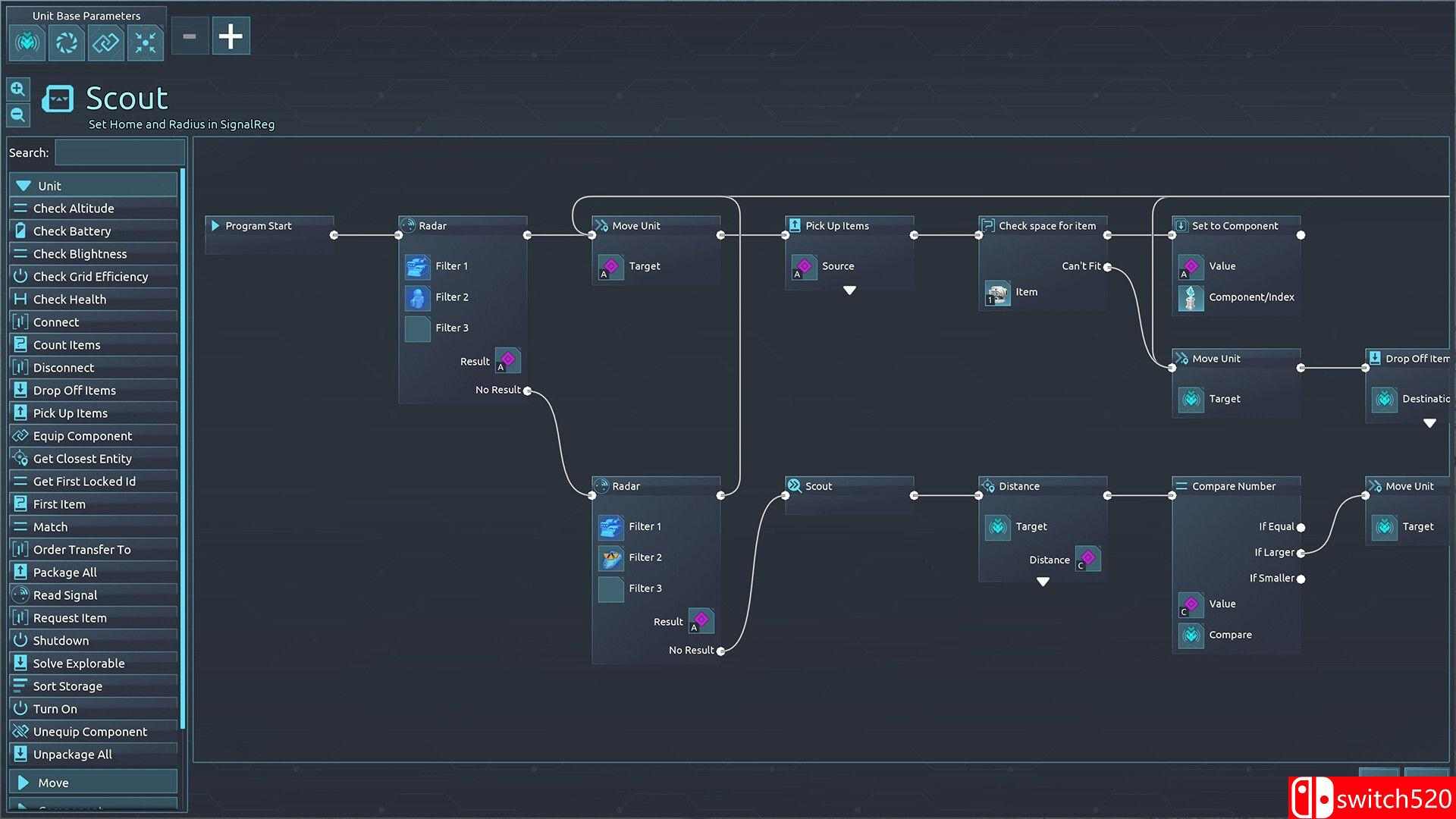Screen dimensions: 1456x819
Task: Click Component/Index icon in Set to Component
Action: tap(1191, 298)
